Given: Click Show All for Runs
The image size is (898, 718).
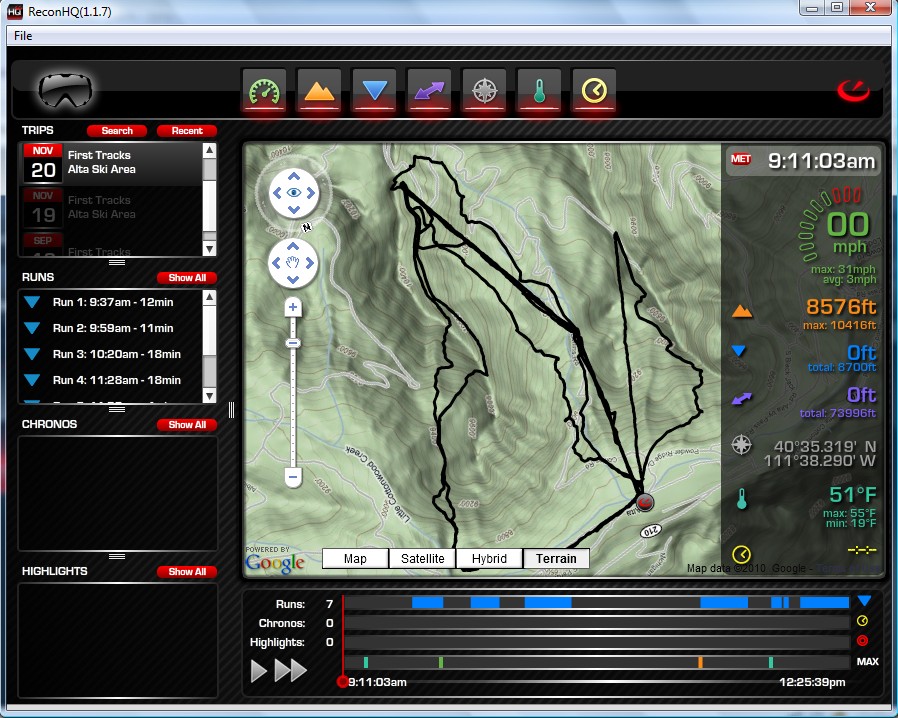Looking at the screenshot, I should pyautogui.click(x=187, y=278).
